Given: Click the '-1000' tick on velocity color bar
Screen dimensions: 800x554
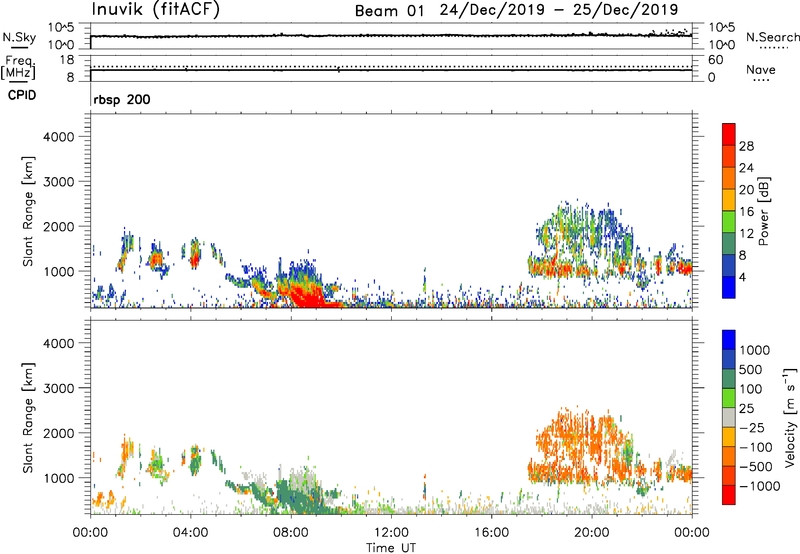Looking at the screenshot, I should tap(759, 486).
